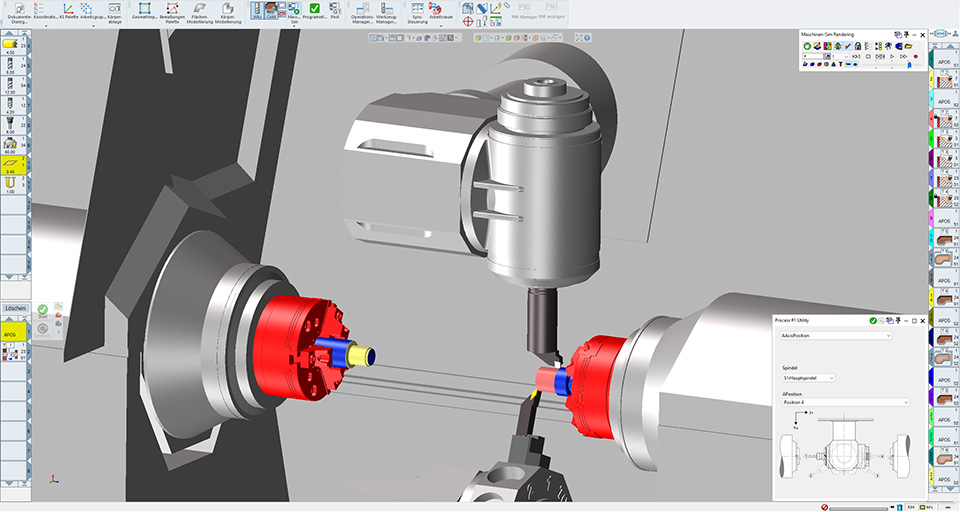960x512 pixels.
Task: Click the simulation play button
Action: (892, 56)
